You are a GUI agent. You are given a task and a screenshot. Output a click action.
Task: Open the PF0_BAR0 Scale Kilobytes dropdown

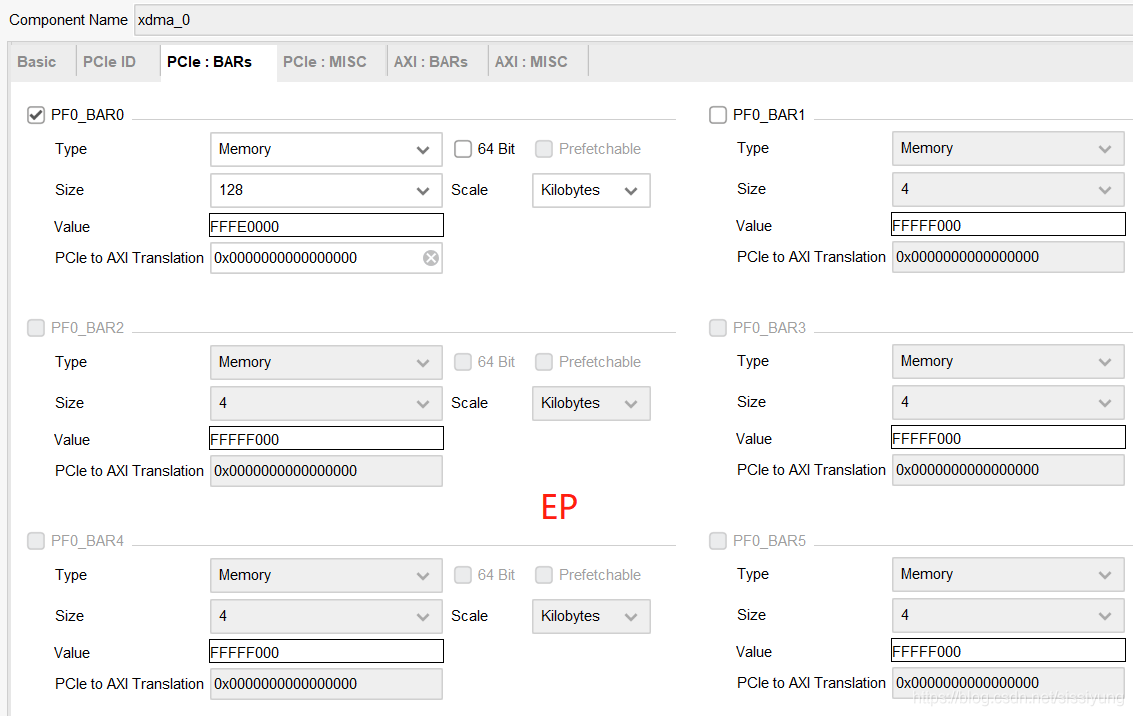coord(591,190)
